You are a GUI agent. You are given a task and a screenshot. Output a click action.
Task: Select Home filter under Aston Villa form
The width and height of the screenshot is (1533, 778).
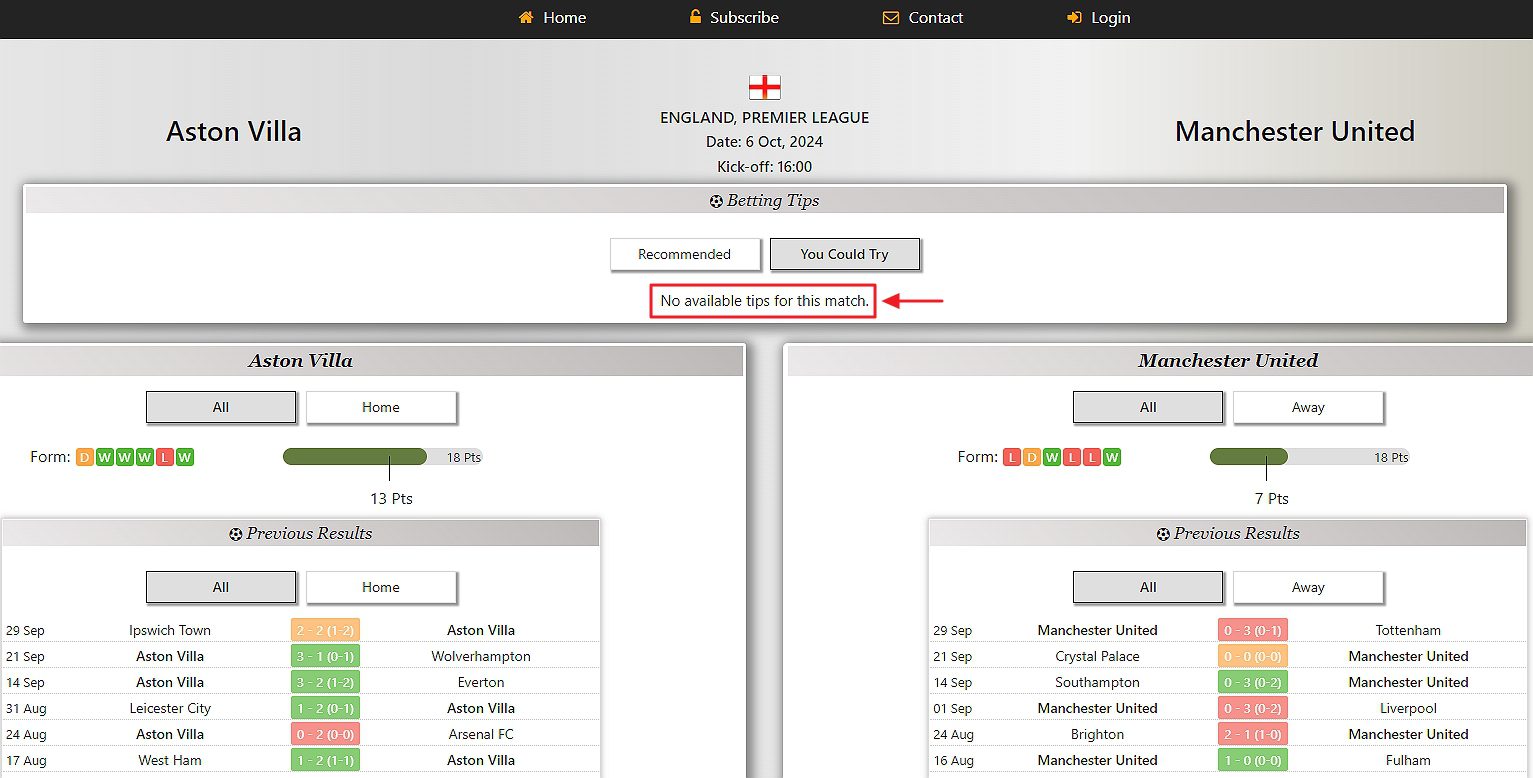[x=381, y=407]
